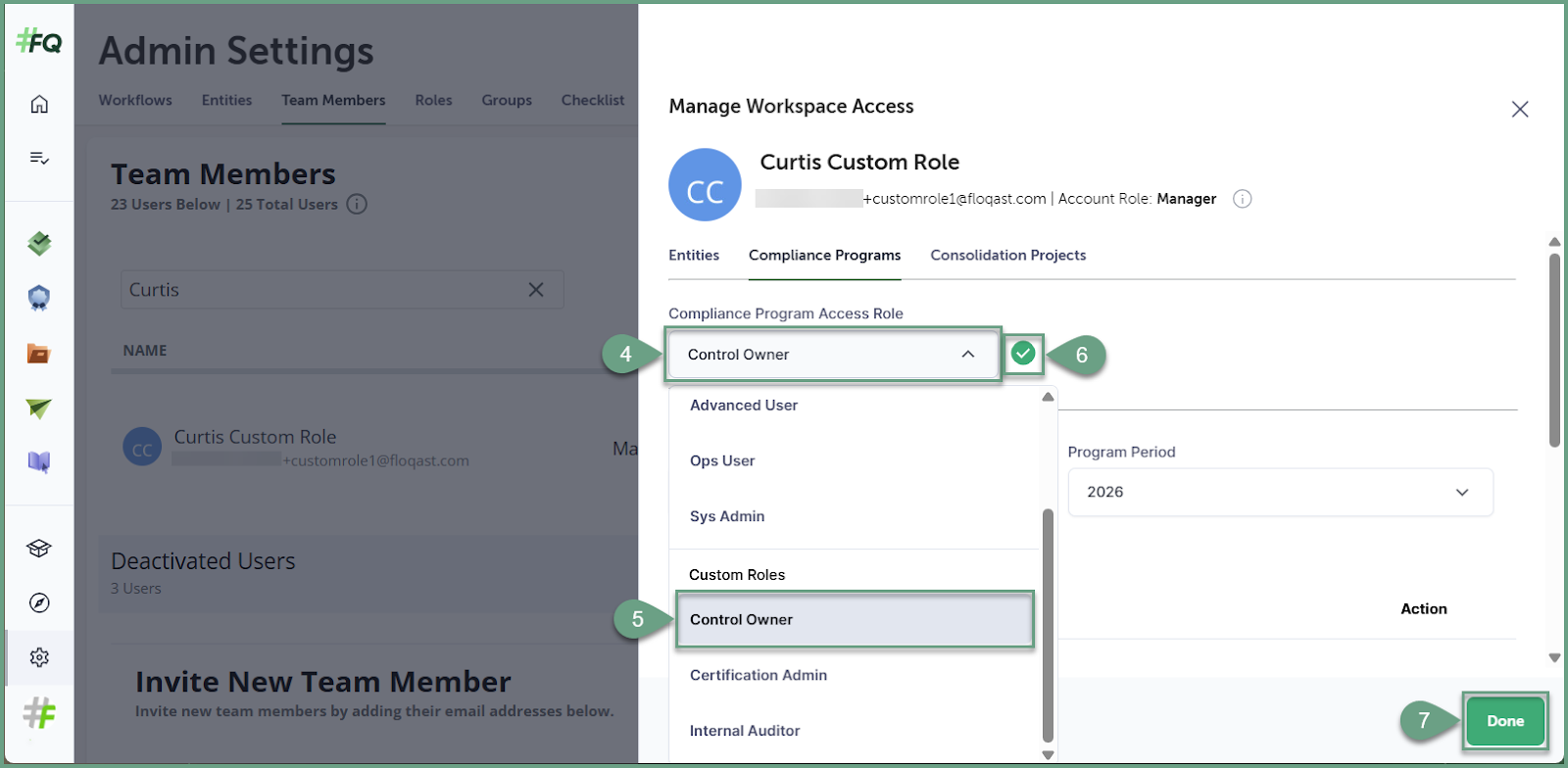Click the green checkmark diamond sidebar icon
This screenshot has width=1568, height=768.
39,243
